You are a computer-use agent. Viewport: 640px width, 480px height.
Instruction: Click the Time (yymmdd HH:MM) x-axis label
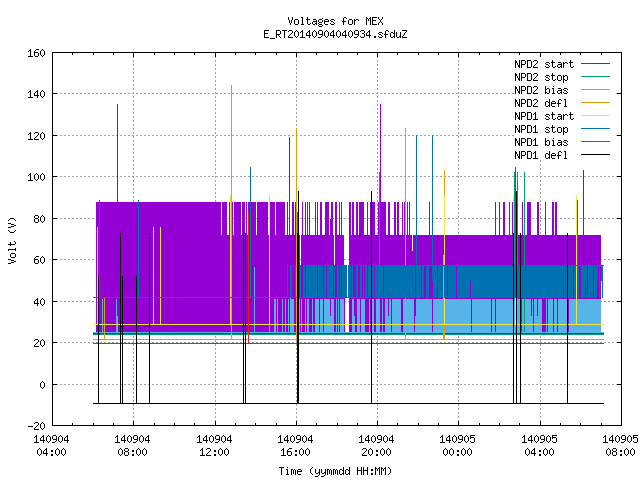(x=335, y=471)
